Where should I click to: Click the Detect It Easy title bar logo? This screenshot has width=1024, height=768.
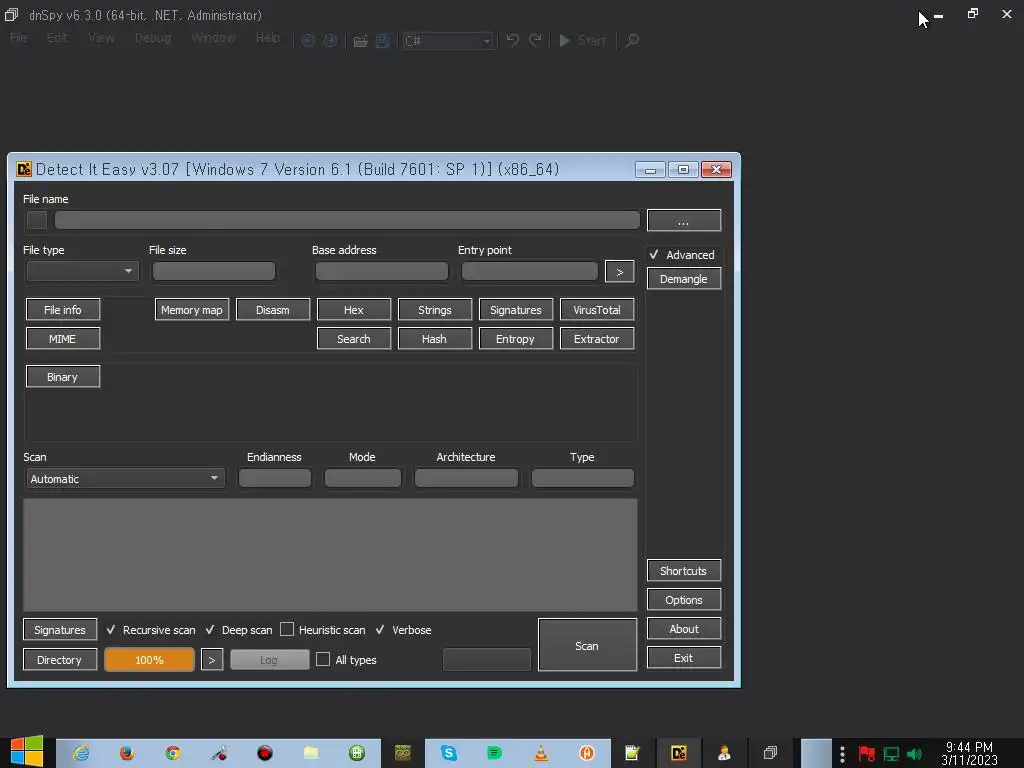[x=24, y=169]
